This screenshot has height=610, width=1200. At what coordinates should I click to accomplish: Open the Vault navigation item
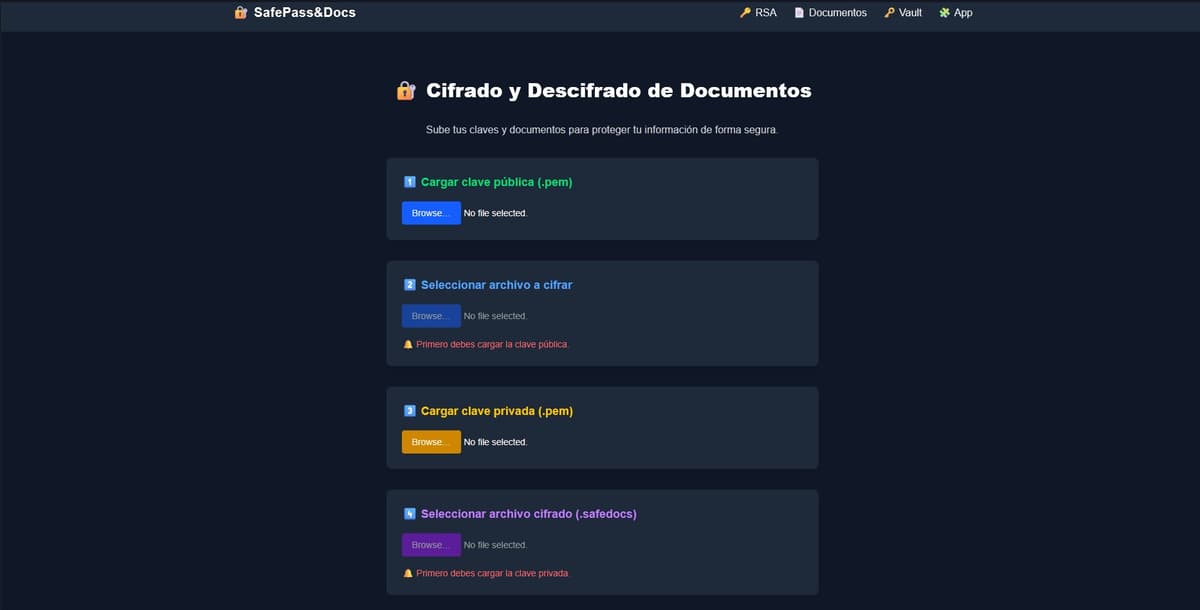tap(910, 13)
